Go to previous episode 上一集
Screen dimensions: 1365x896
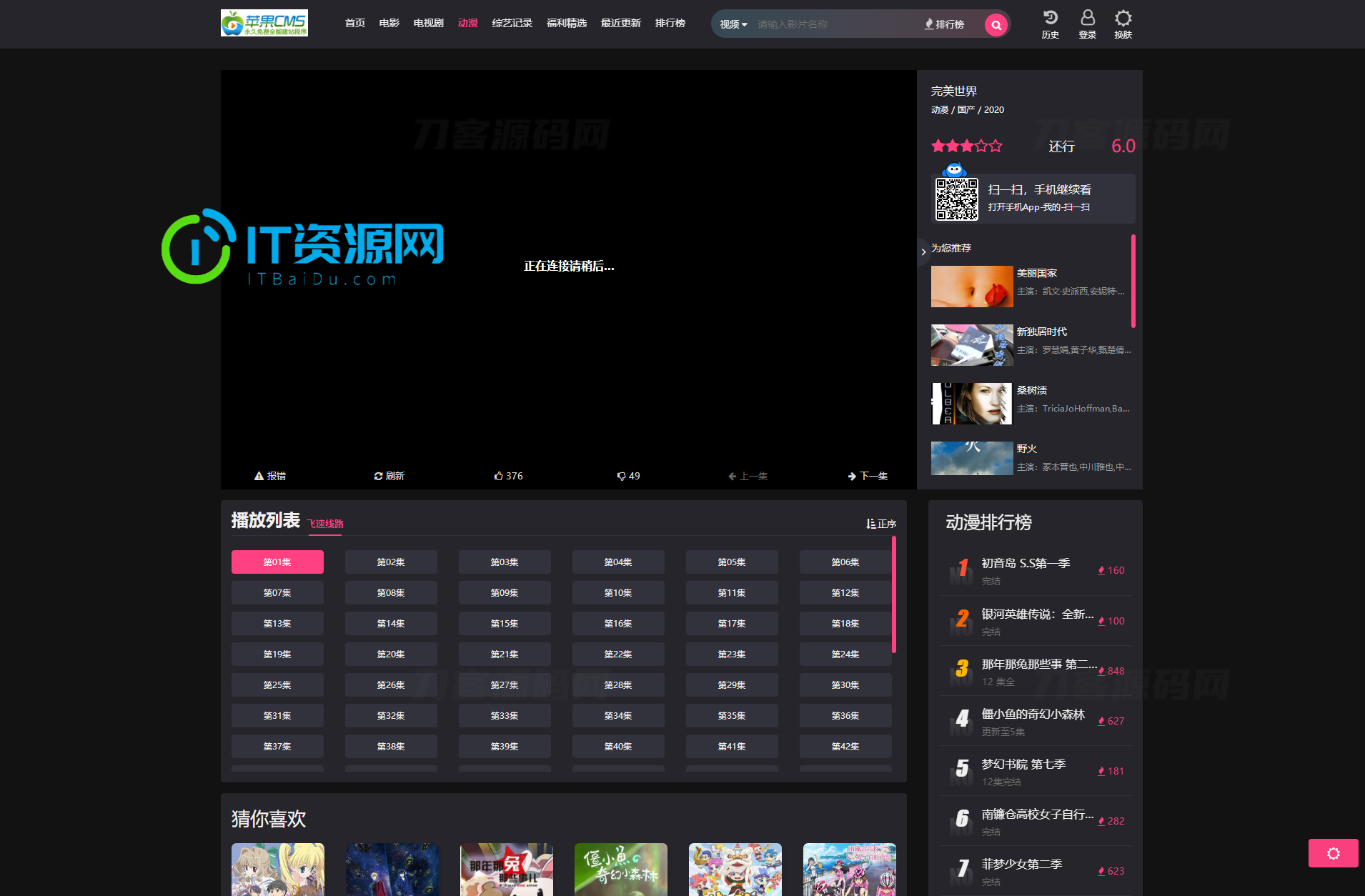(x=748, y=476)
